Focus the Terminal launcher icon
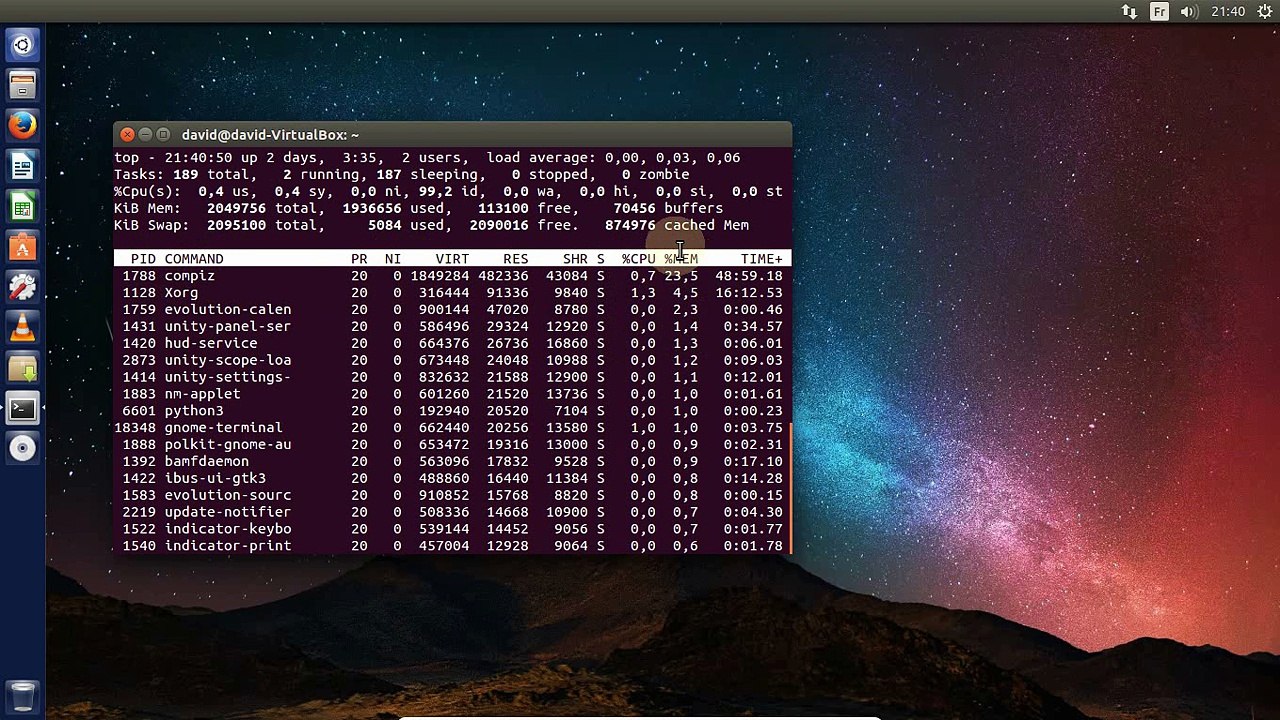This screenshot has height=720, width=1280. point(22,408)
